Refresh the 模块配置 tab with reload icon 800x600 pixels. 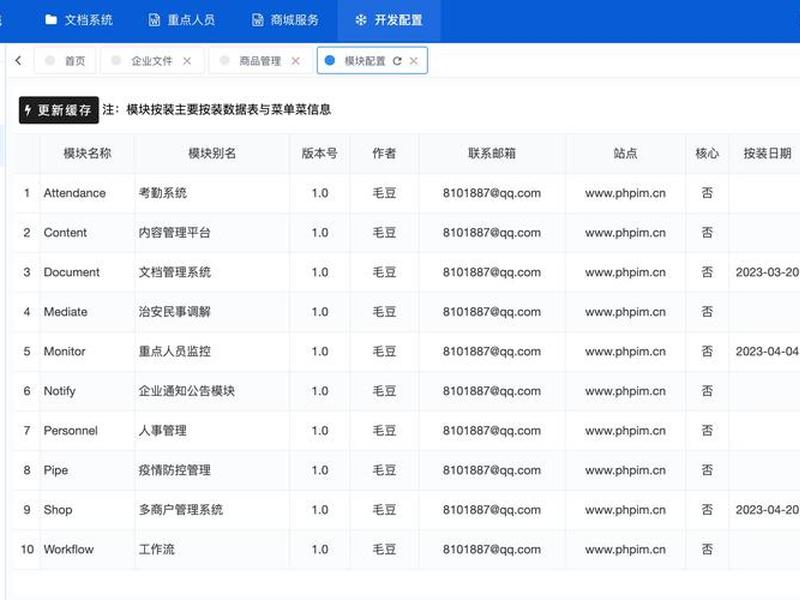[x=397, y=61]
